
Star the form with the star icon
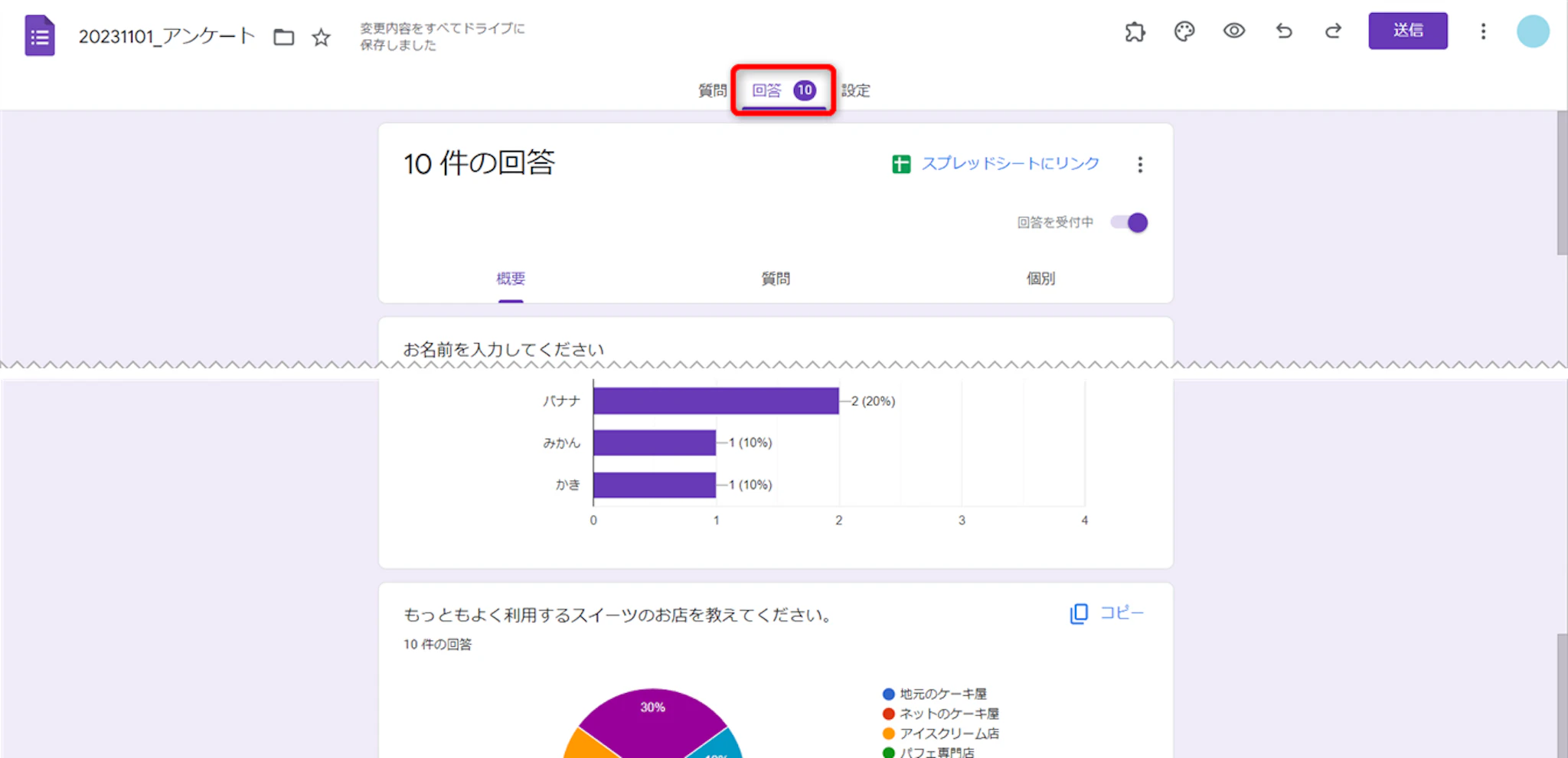coord(322,37)
